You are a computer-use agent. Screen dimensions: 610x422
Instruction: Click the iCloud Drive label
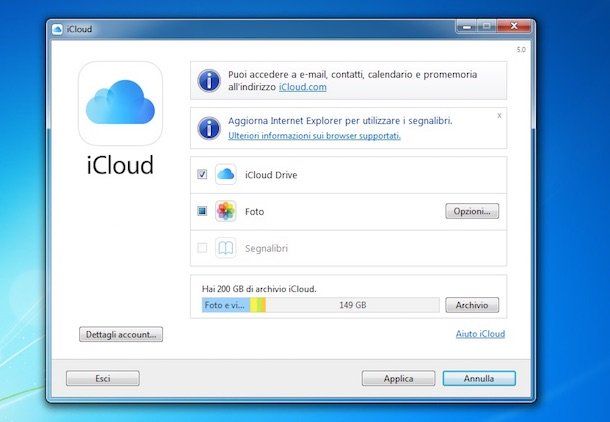click(x=271, y=175)
